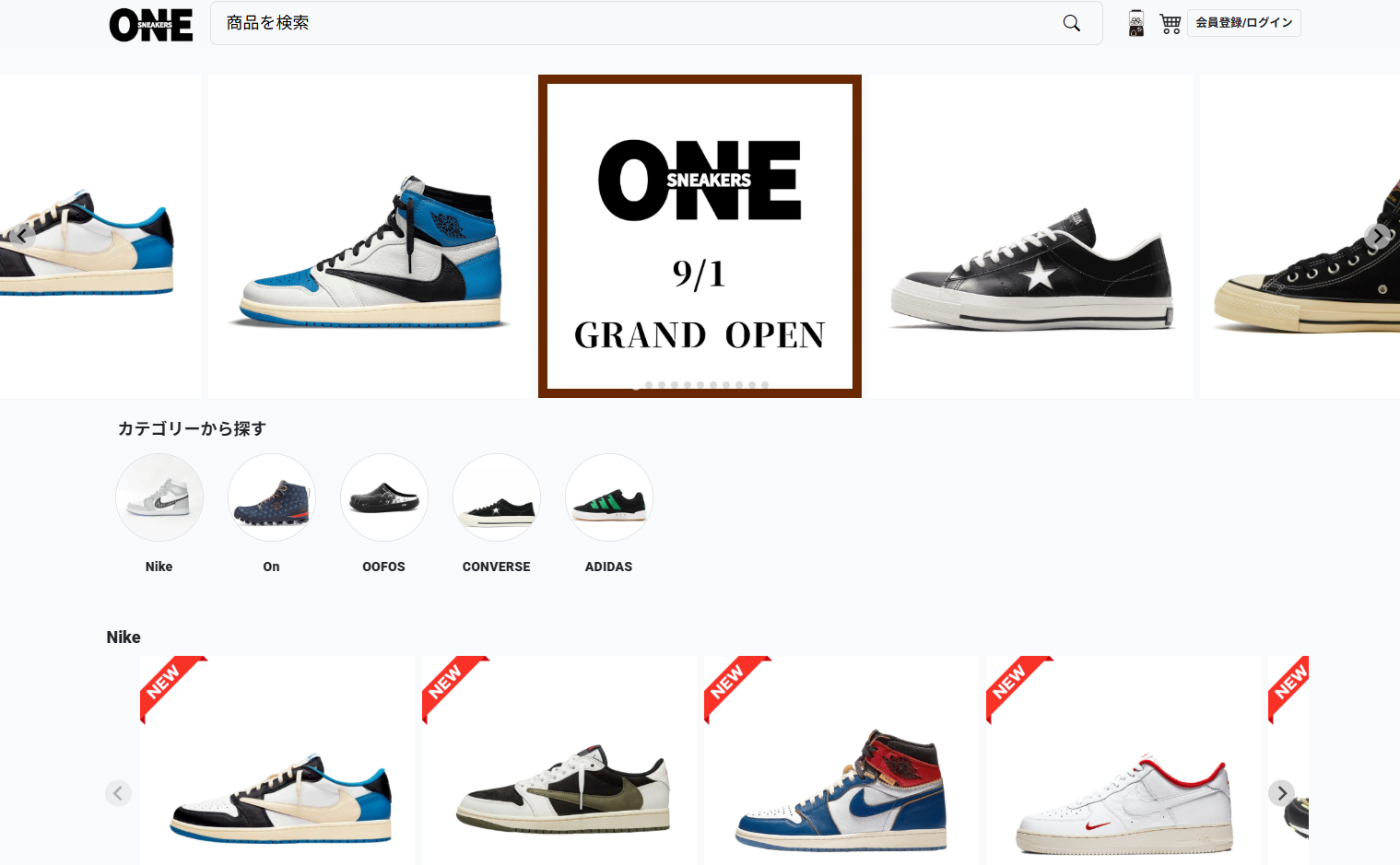Select the On category circle
Screen dimensions: 1400x865
pyautogui.click(x=272, y=497)
